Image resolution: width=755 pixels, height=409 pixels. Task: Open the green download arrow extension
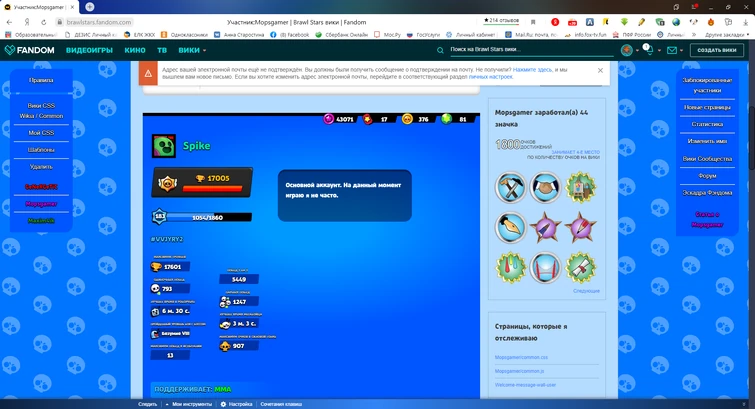(x=624, y=22)
